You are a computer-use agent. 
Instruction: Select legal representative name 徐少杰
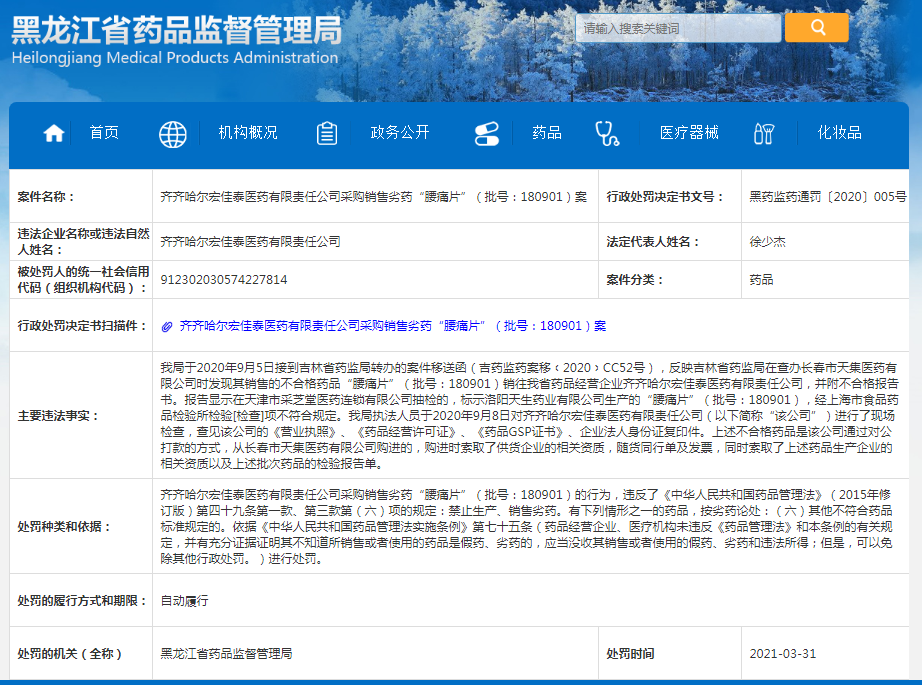tap(767, 242)
